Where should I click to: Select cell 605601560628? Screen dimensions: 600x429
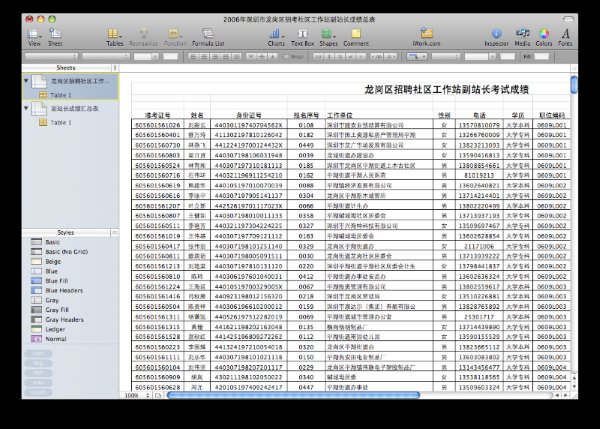click(x=157, y=387)
